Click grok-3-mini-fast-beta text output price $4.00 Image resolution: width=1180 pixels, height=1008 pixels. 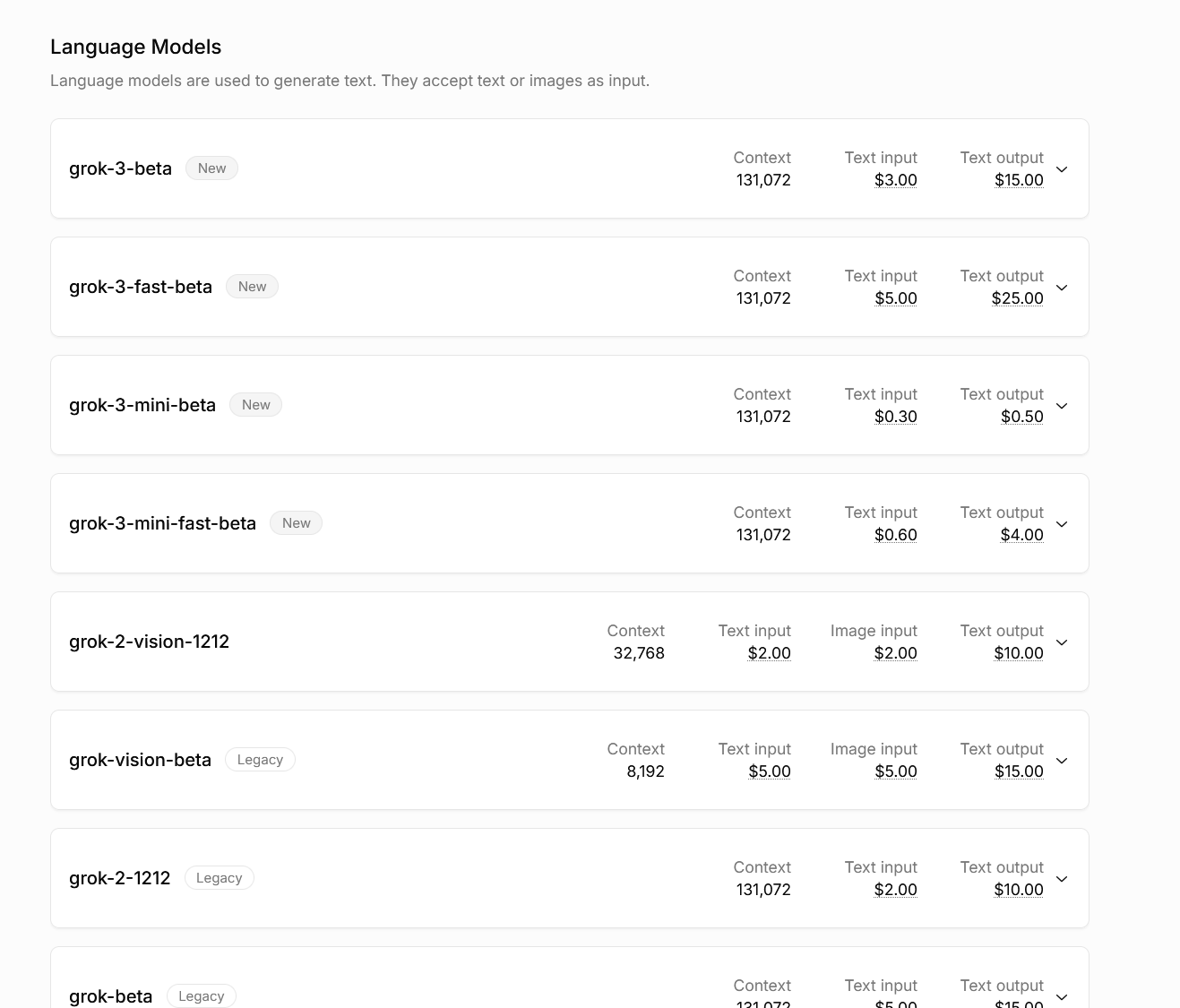click(1022, 535)
